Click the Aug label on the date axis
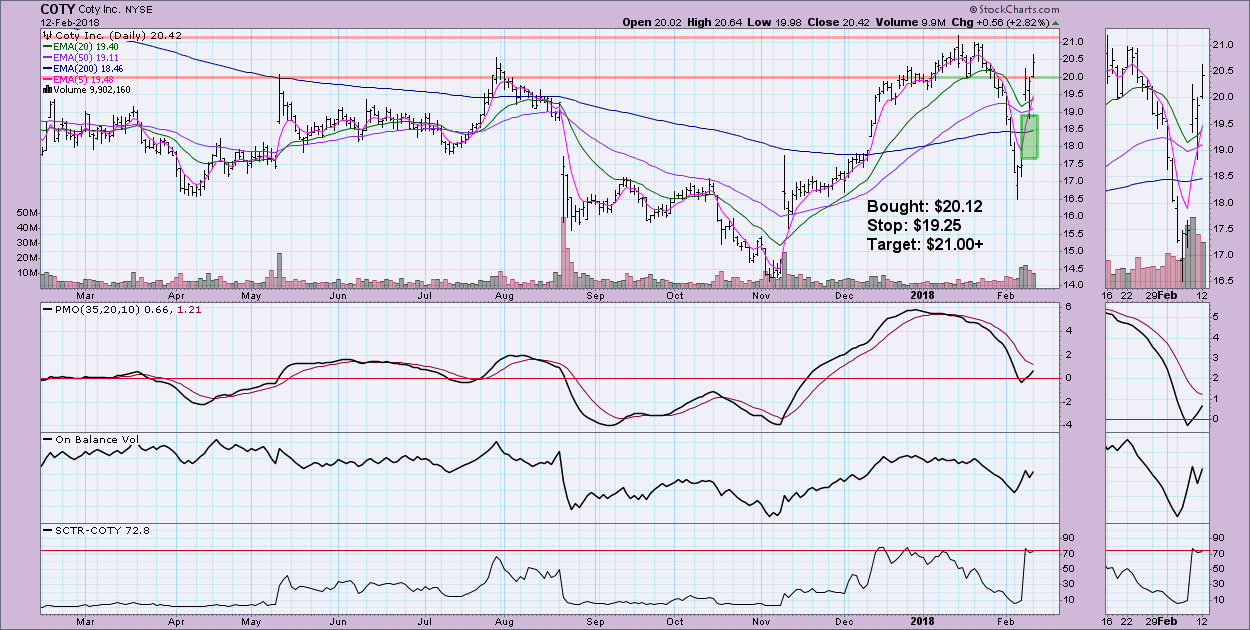 (505, 295)
